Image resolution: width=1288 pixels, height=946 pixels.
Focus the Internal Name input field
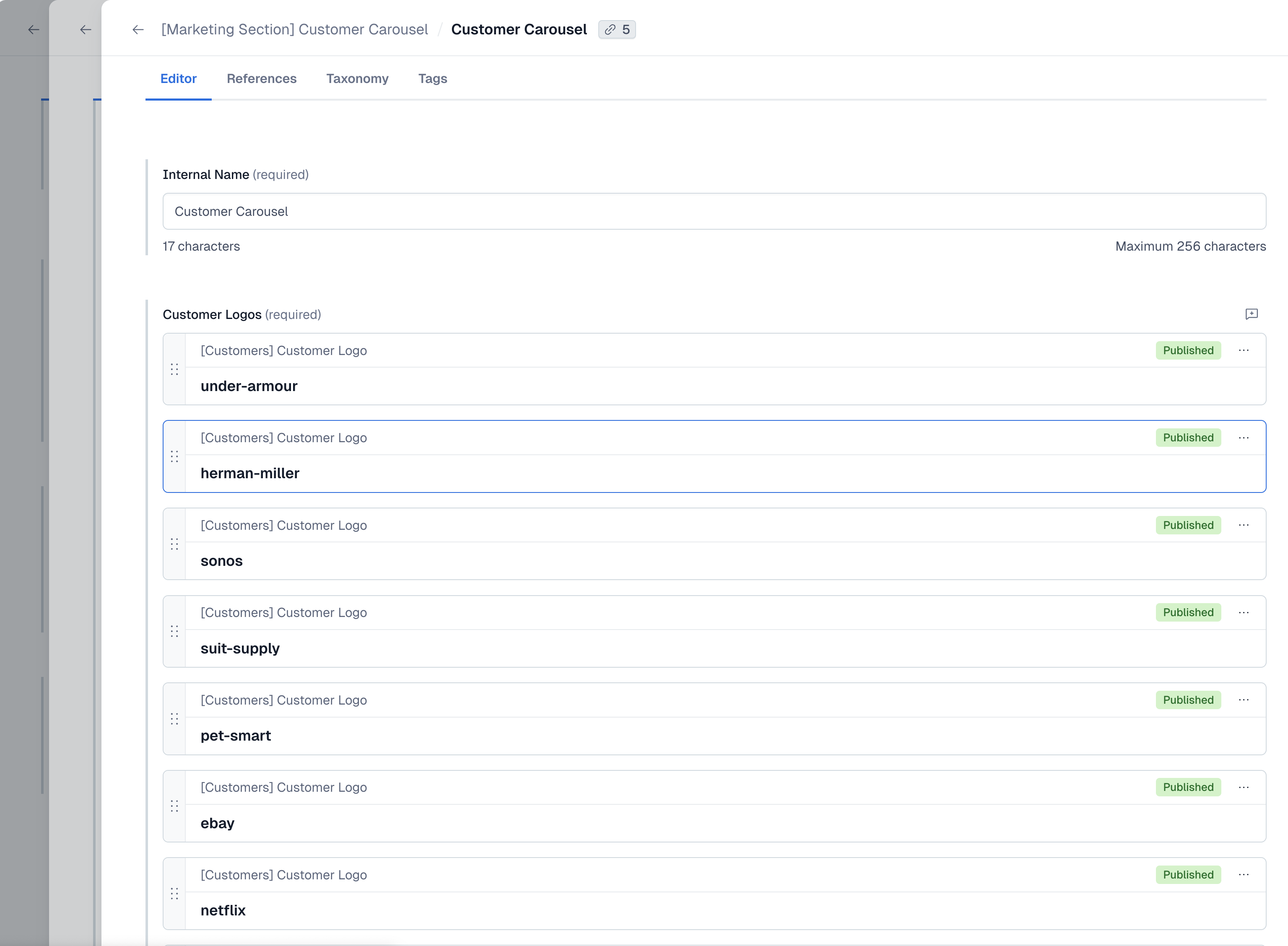pyautogui.click(x=714, y=211)
